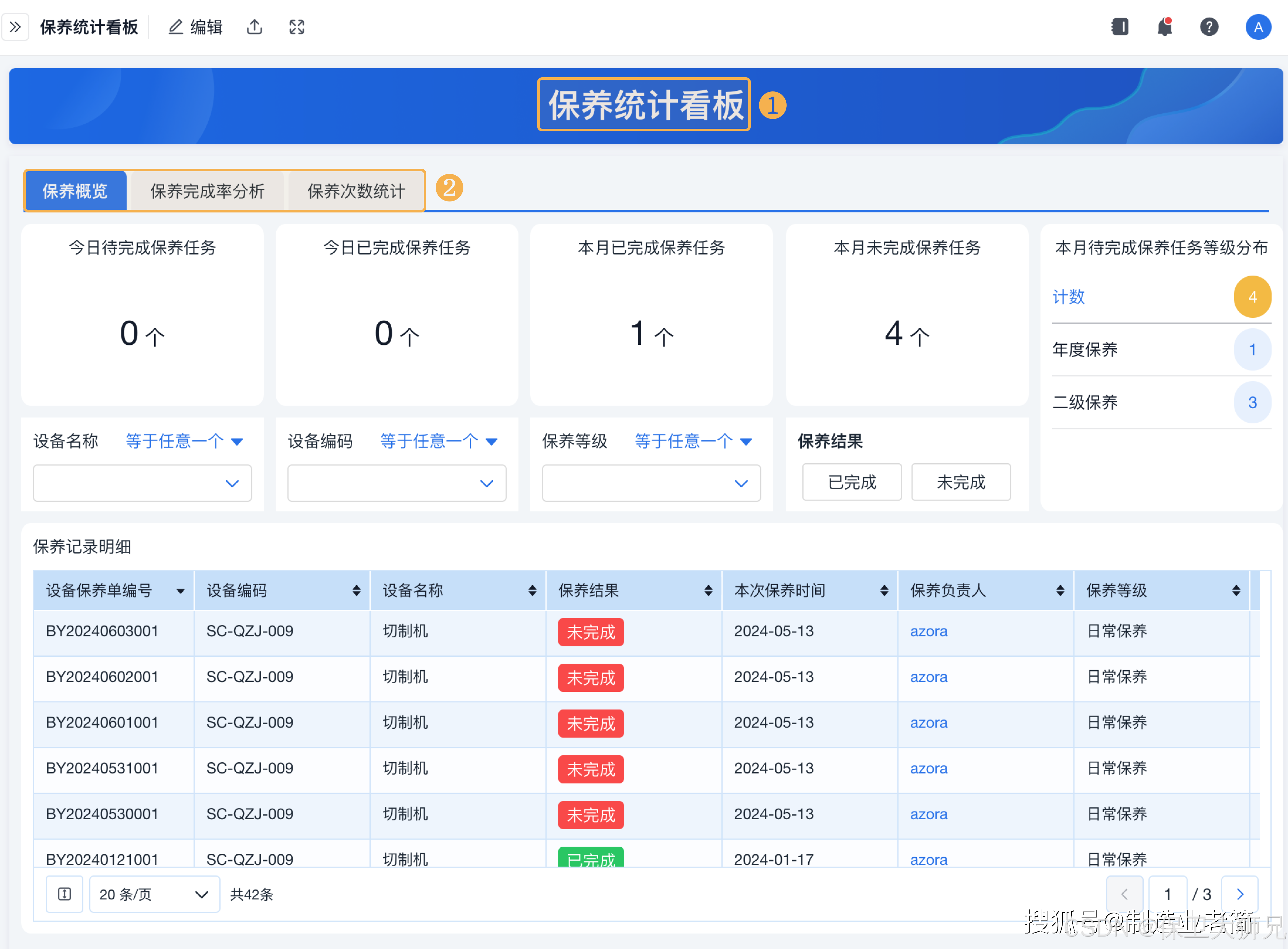Image resolution: width=1288 pixels, height=949 pixels.
Task: Click the orange count badge 4
Action: (x=1252, y=297)
